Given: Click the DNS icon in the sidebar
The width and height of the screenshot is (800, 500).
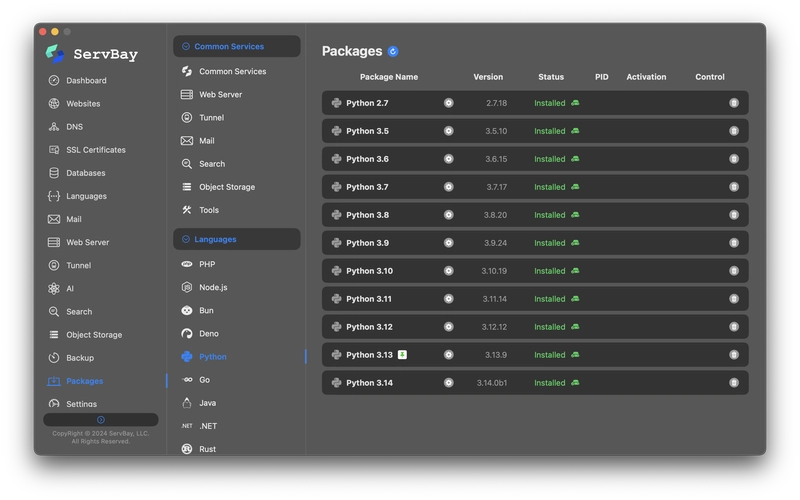Looking at the screenshot, I should (54, 127).
